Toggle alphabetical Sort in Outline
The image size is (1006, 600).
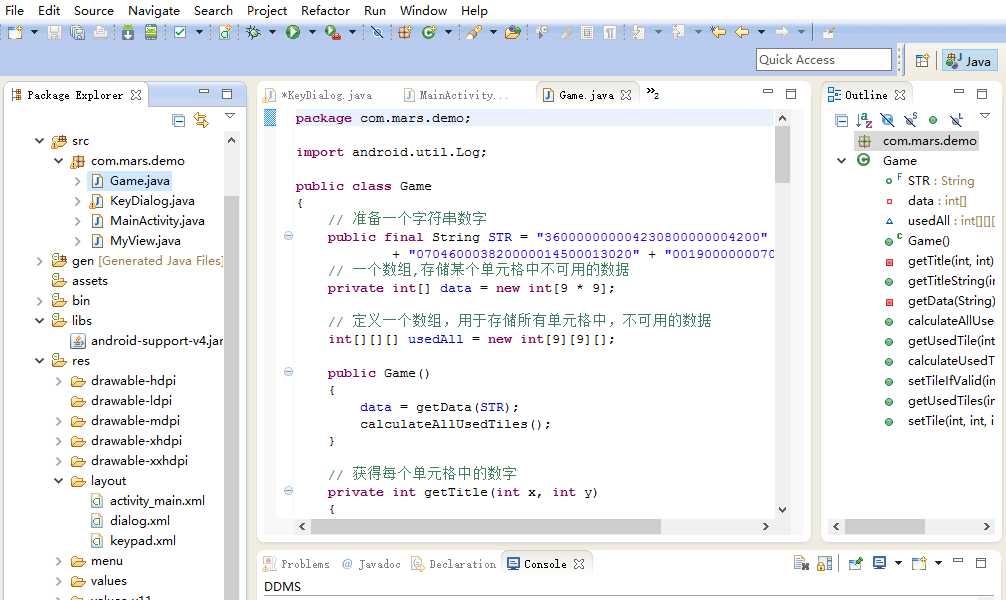point(864,120)
